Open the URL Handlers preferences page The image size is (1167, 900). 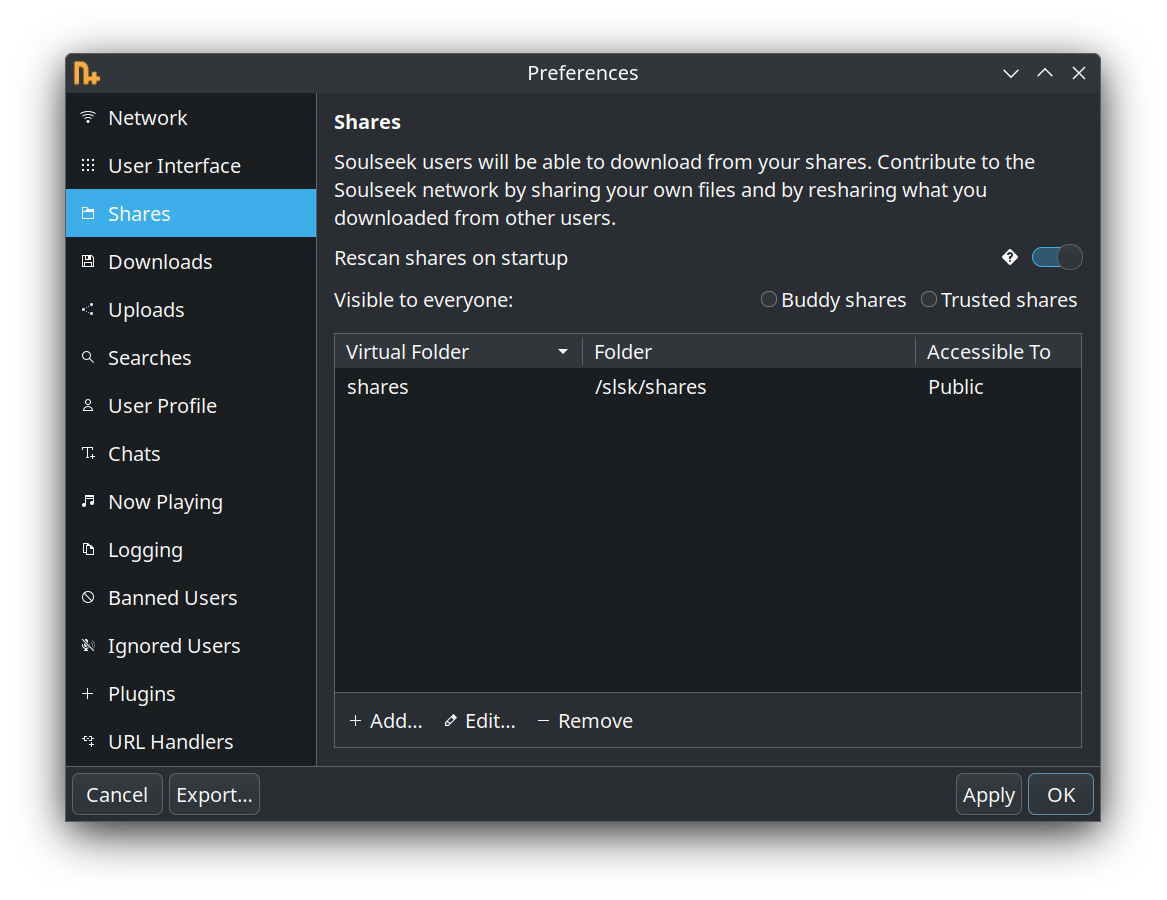tap(191, 741)
